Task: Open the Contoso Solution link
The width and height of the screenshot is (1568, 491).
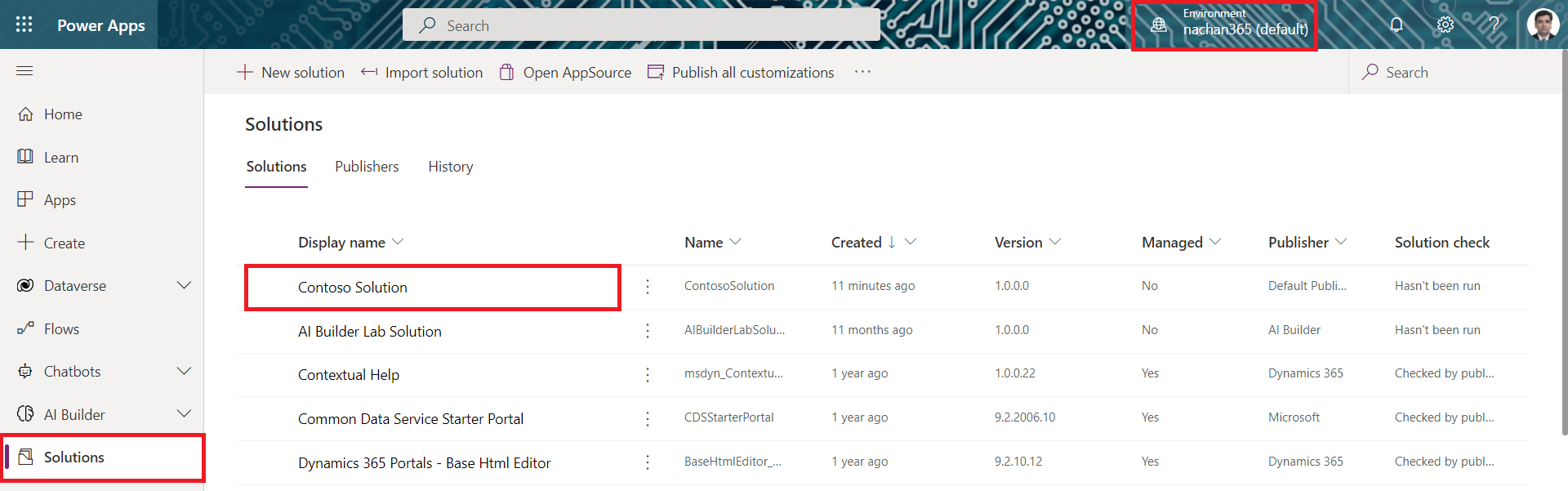Action: click(353, 288)
